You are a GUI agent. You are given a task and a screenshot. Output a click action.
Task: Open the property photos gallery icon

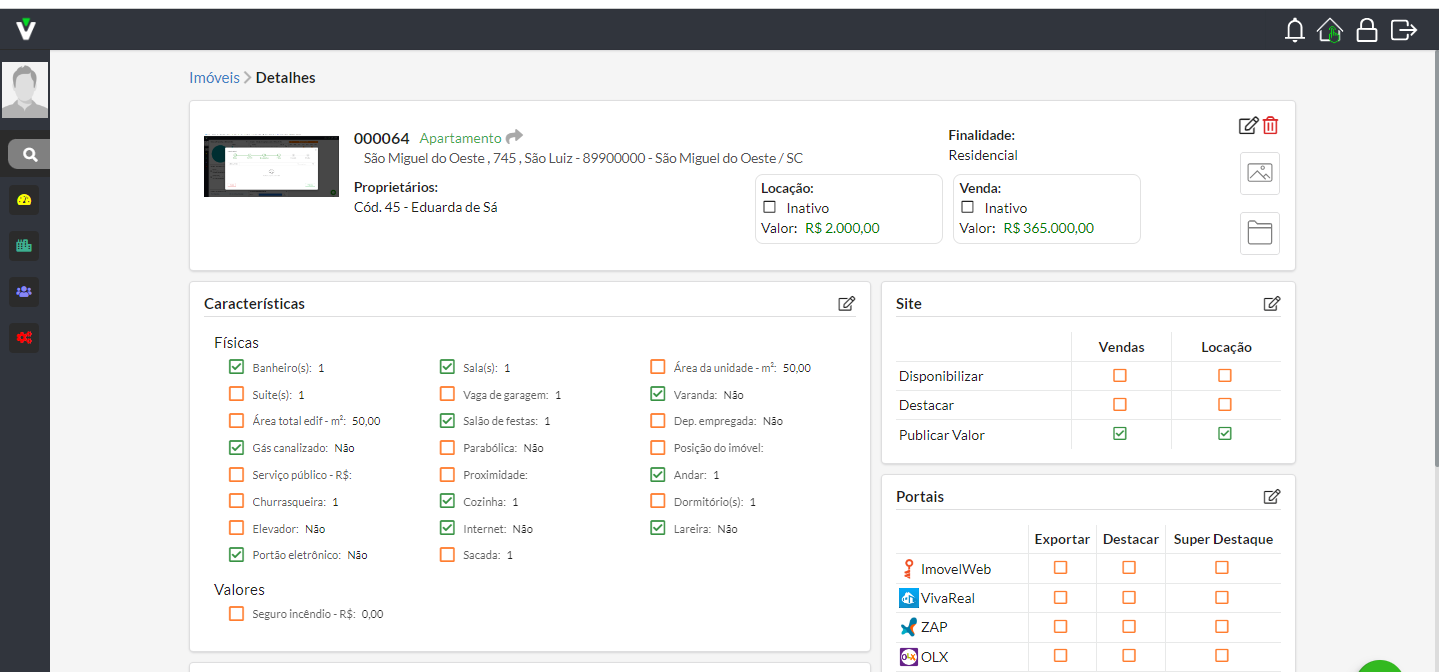(1260, 173)
